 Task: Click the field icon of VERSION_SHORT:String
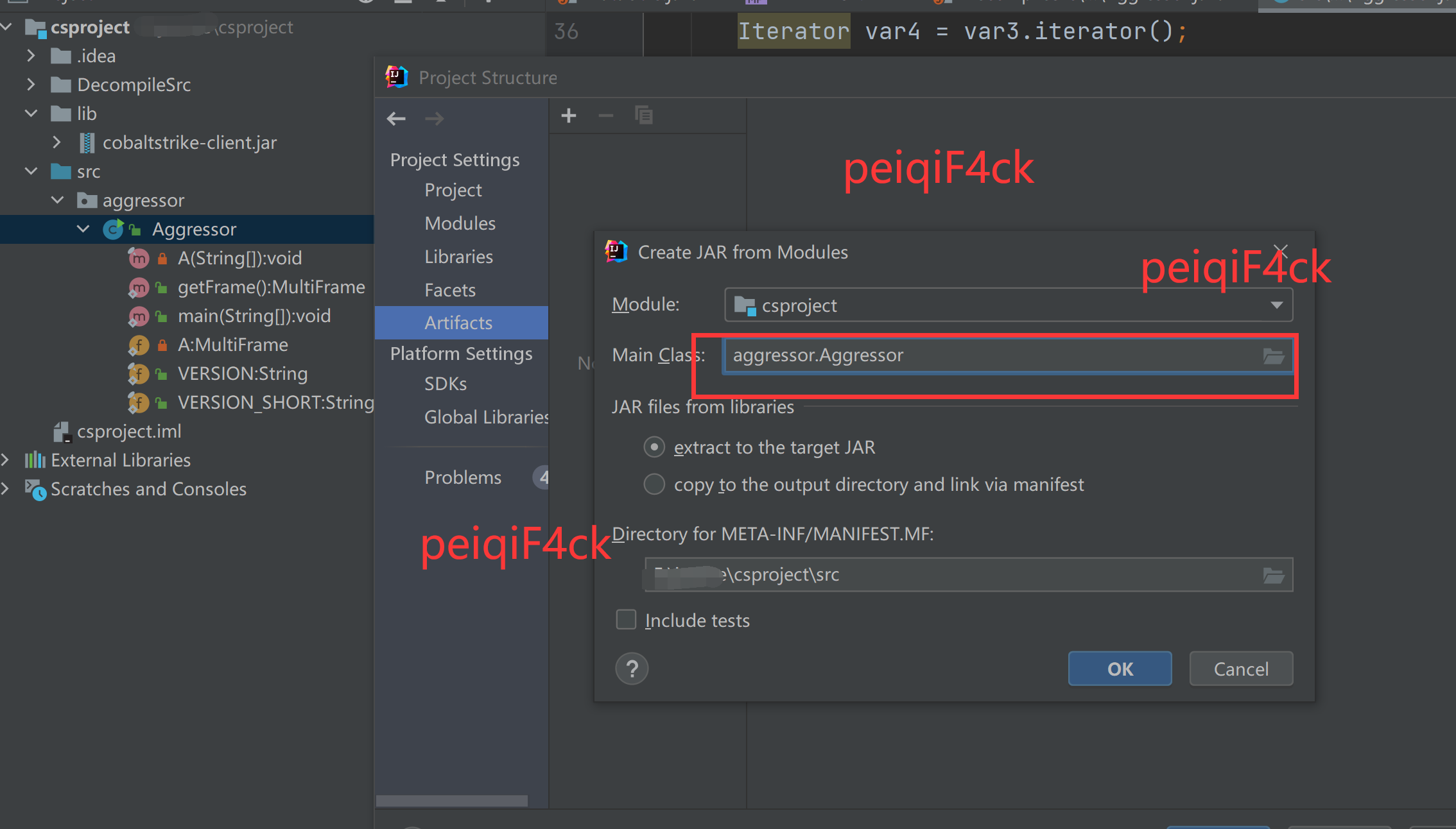(x=139, y=402)
